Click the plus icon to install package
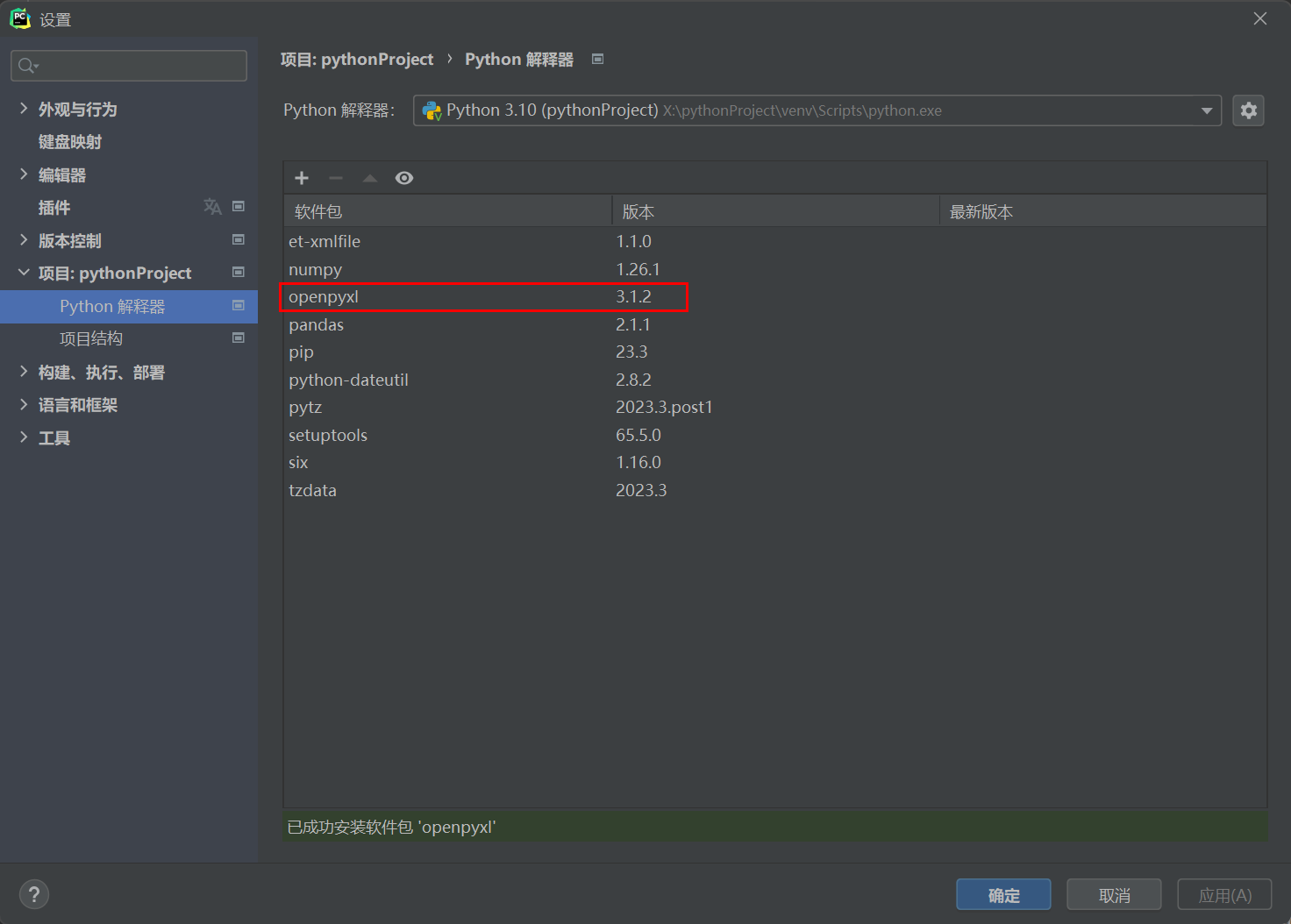This screenshot has width=1291, height=924. [x=302, y=178]
